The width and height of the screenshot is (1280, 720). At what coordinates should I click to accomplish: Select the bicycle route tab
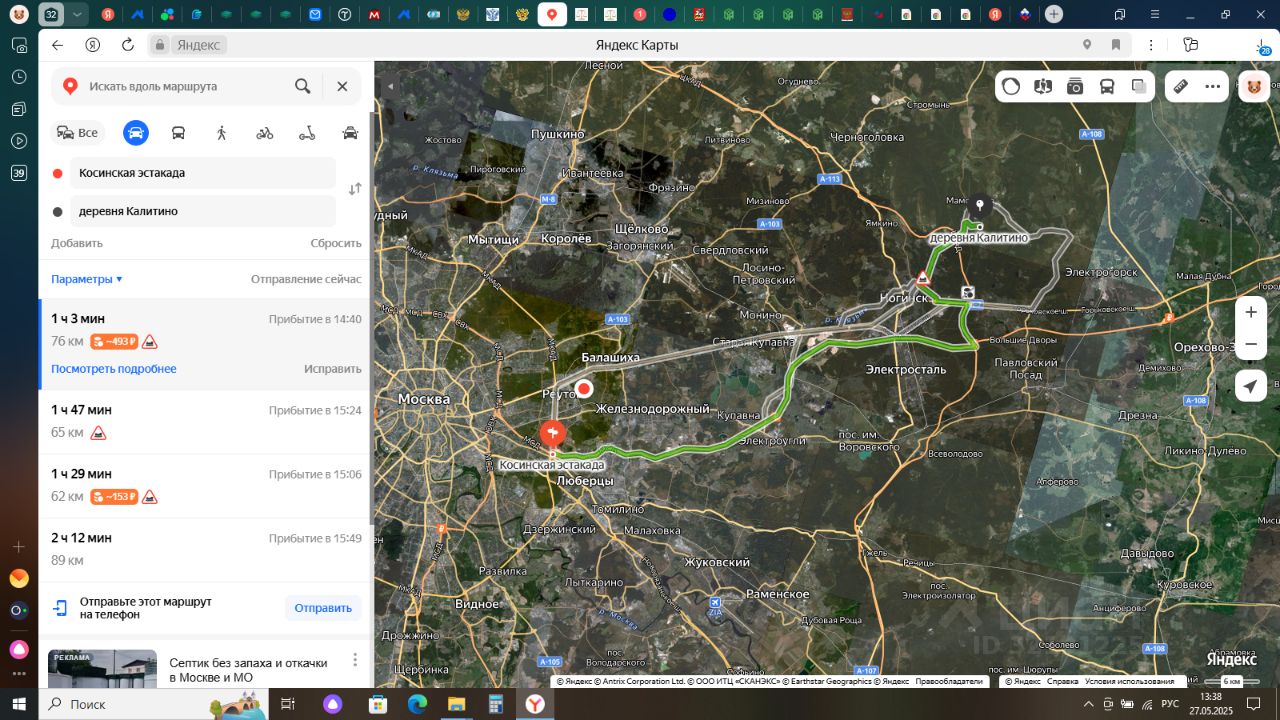click(264, 133)
